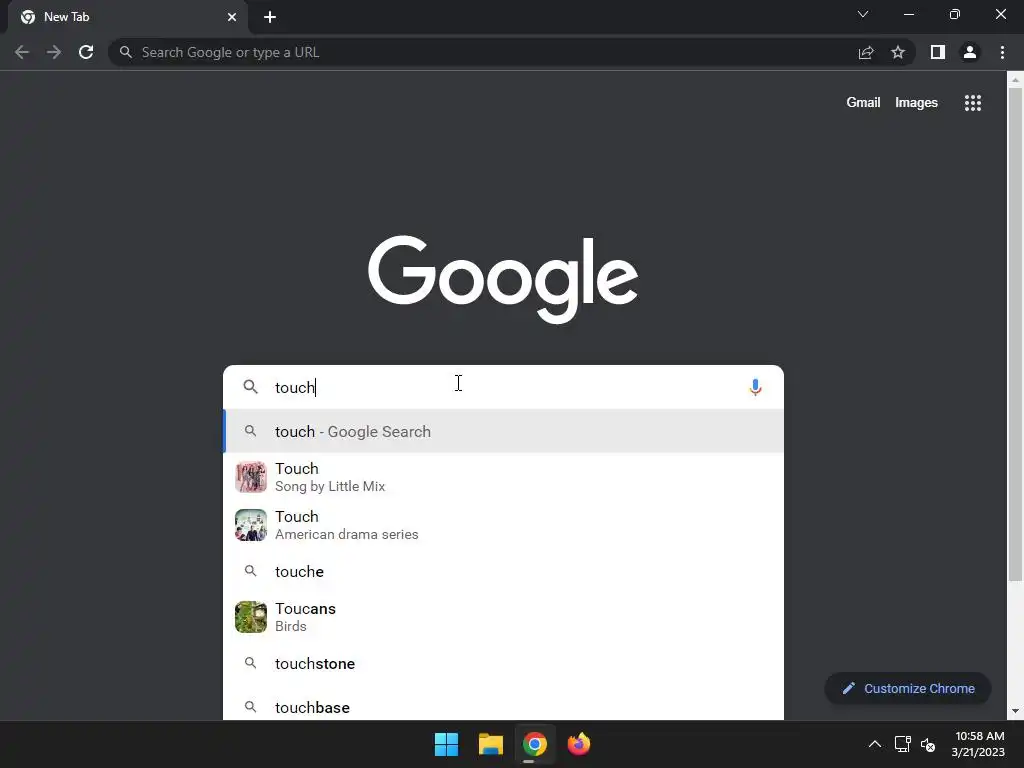Viewport: 1024px width, 768px height.
Task: Click the Touch drama series thumbnail
Action: 251,525
